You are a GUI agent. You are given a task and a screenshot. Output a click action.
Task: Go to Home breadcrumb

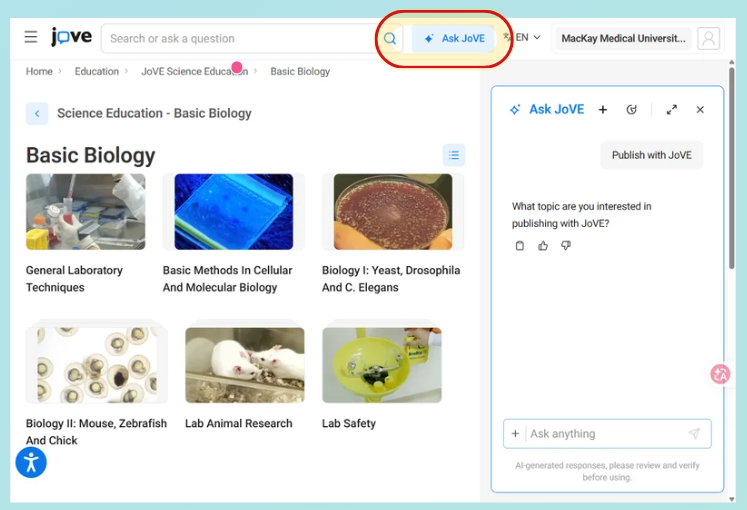[x=39, y=71]
